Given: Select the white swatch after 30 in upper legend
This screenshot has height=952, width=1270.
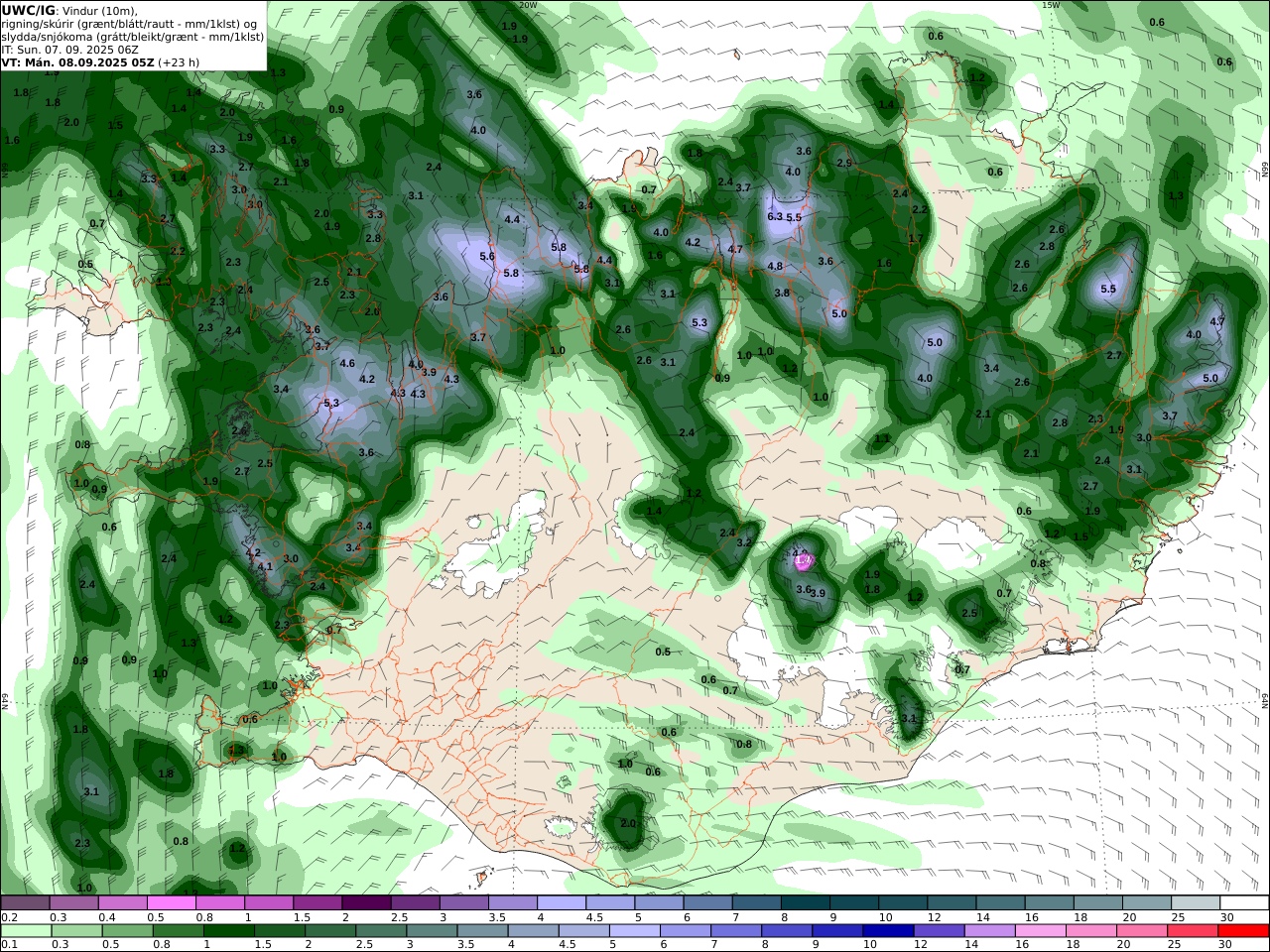Looking at the screenshot, I should [1244, 903].
